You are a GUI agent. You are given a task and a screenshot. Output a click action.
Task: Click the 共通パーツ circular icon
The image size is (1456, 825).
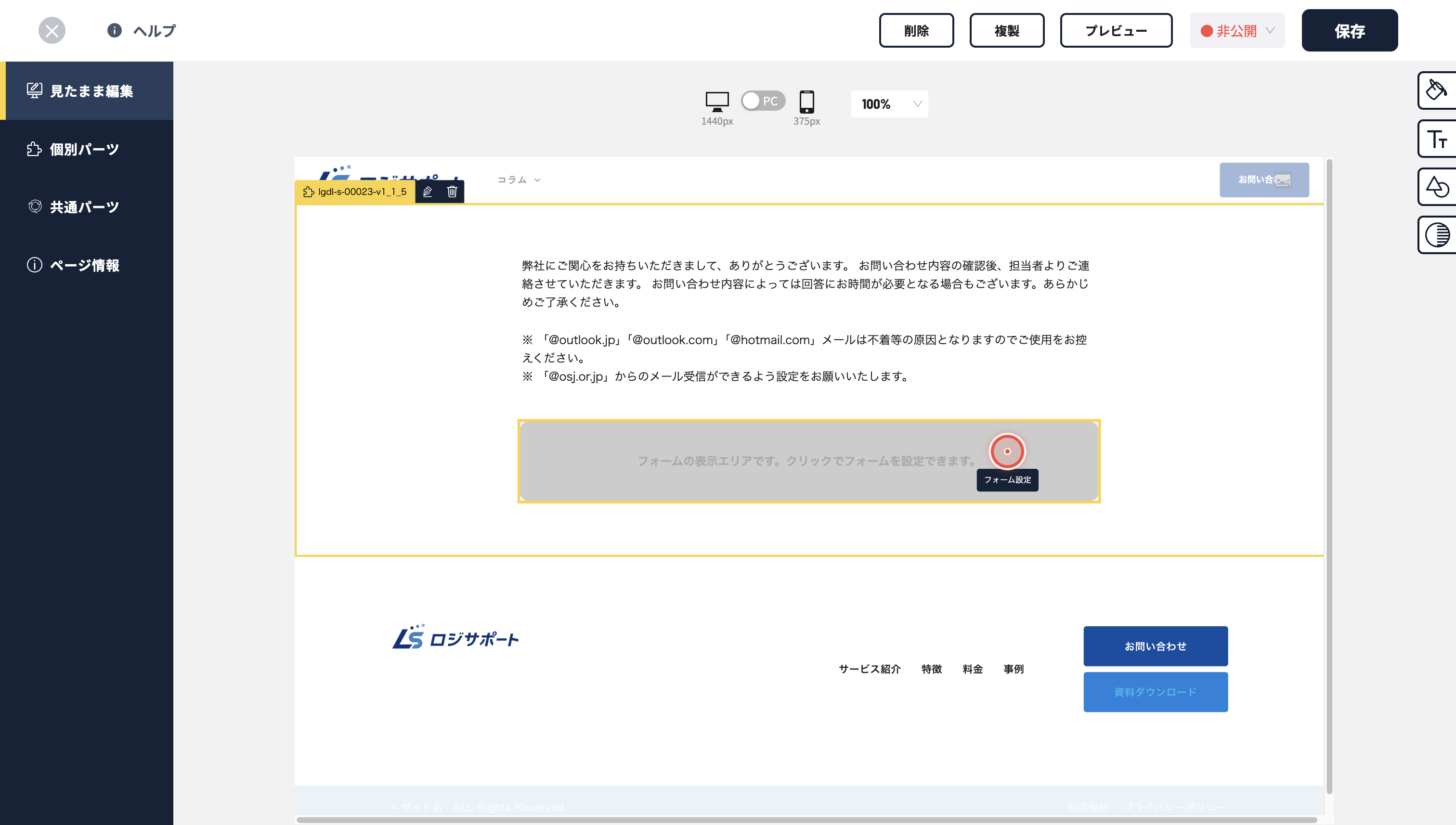pos(35,207)
